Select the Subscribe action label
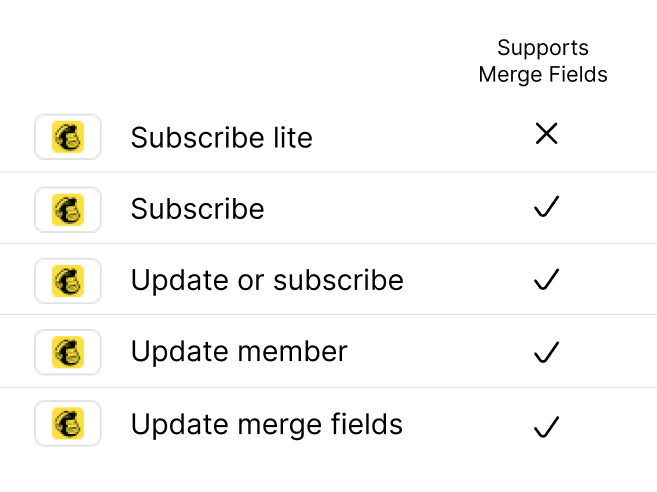The height and width of the screenshot is (492, 657). [x=197, y=209]
